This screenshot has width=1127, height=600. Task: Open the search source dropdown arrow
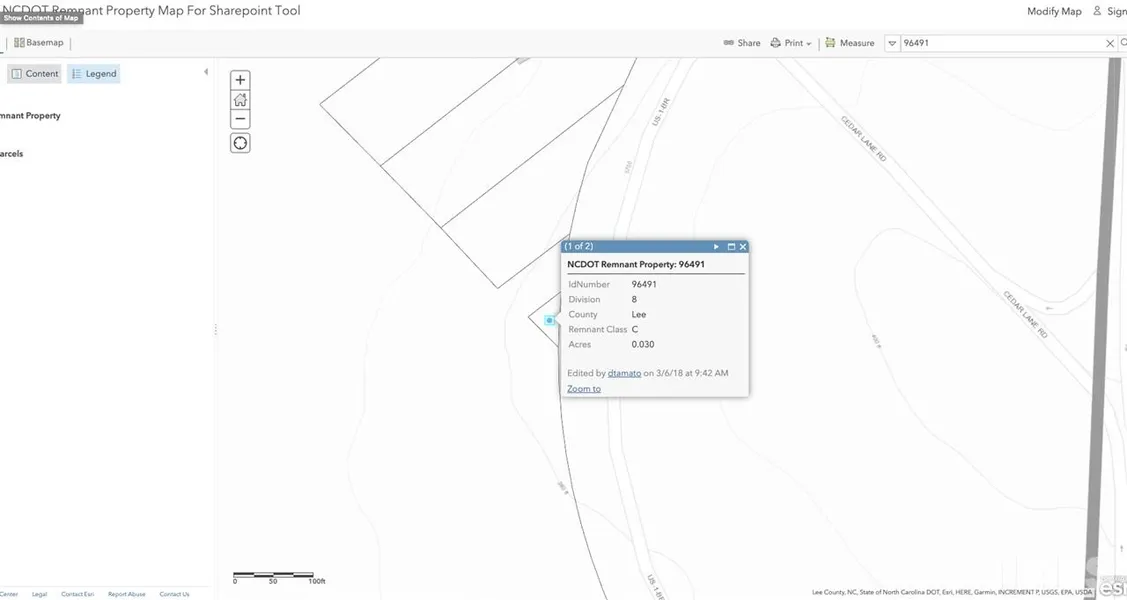coord(892,43)
